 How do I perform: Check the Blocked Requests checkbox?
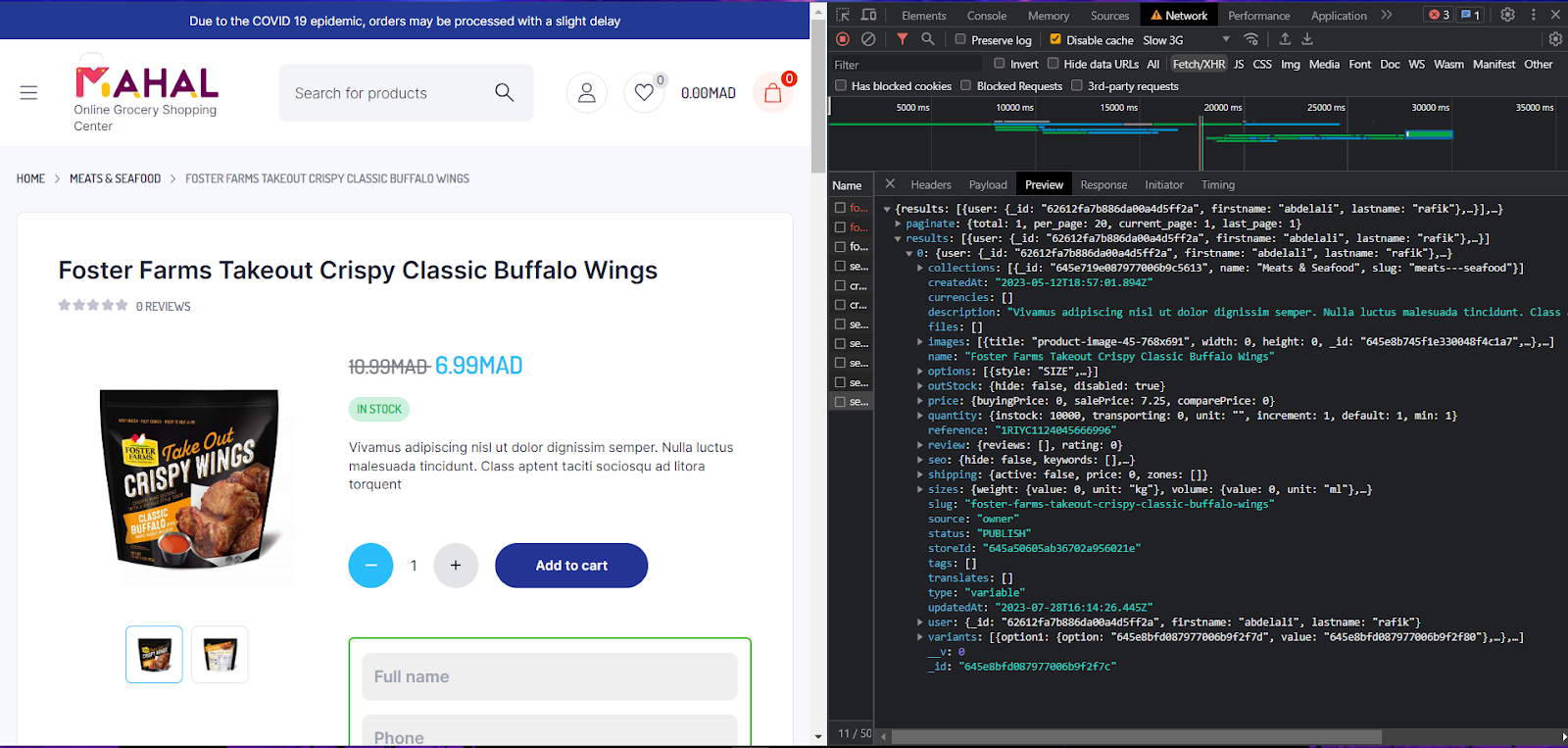pos(966,85)
